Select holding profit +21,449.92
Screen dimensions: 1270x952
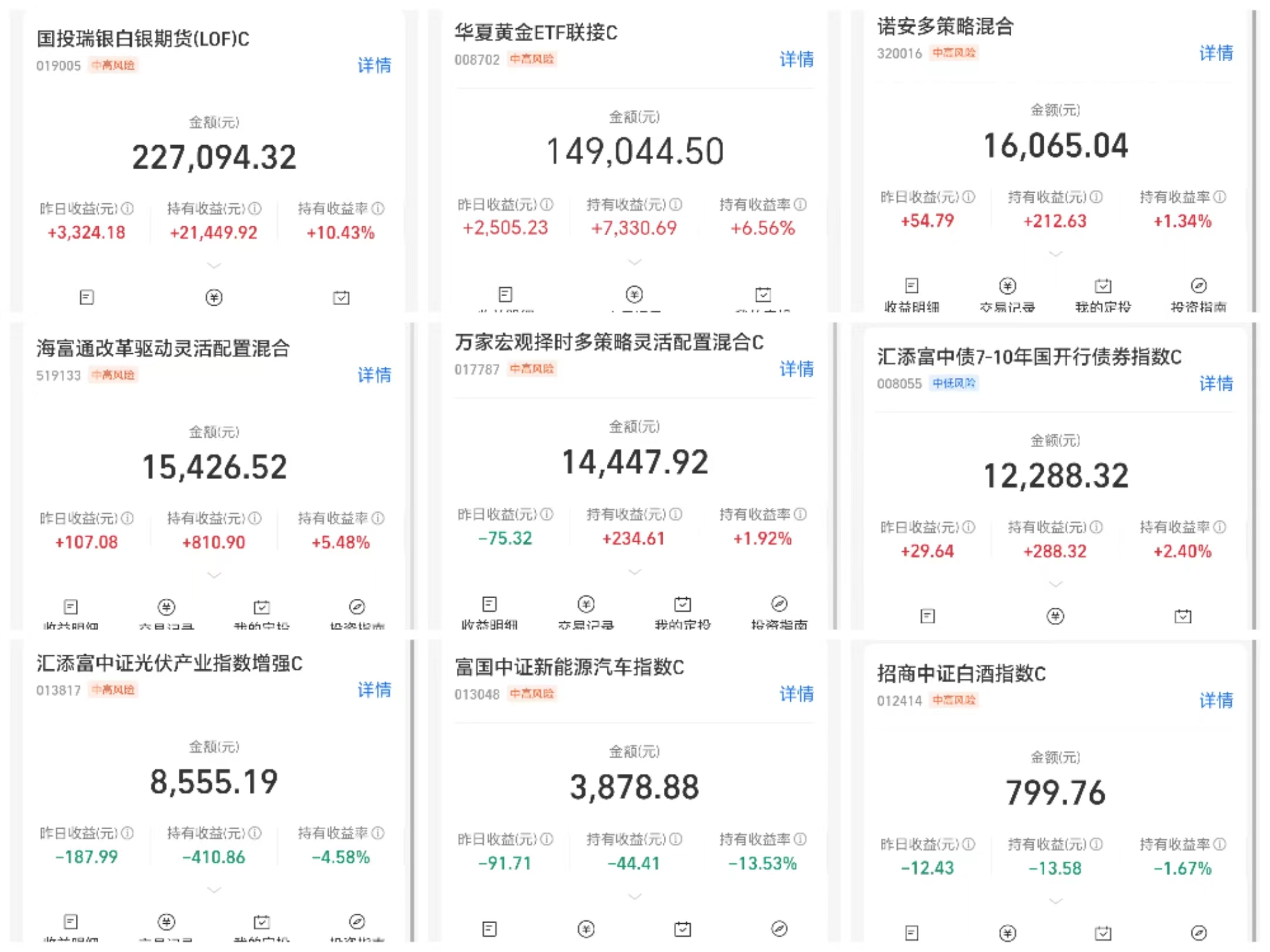pos(214,233)
